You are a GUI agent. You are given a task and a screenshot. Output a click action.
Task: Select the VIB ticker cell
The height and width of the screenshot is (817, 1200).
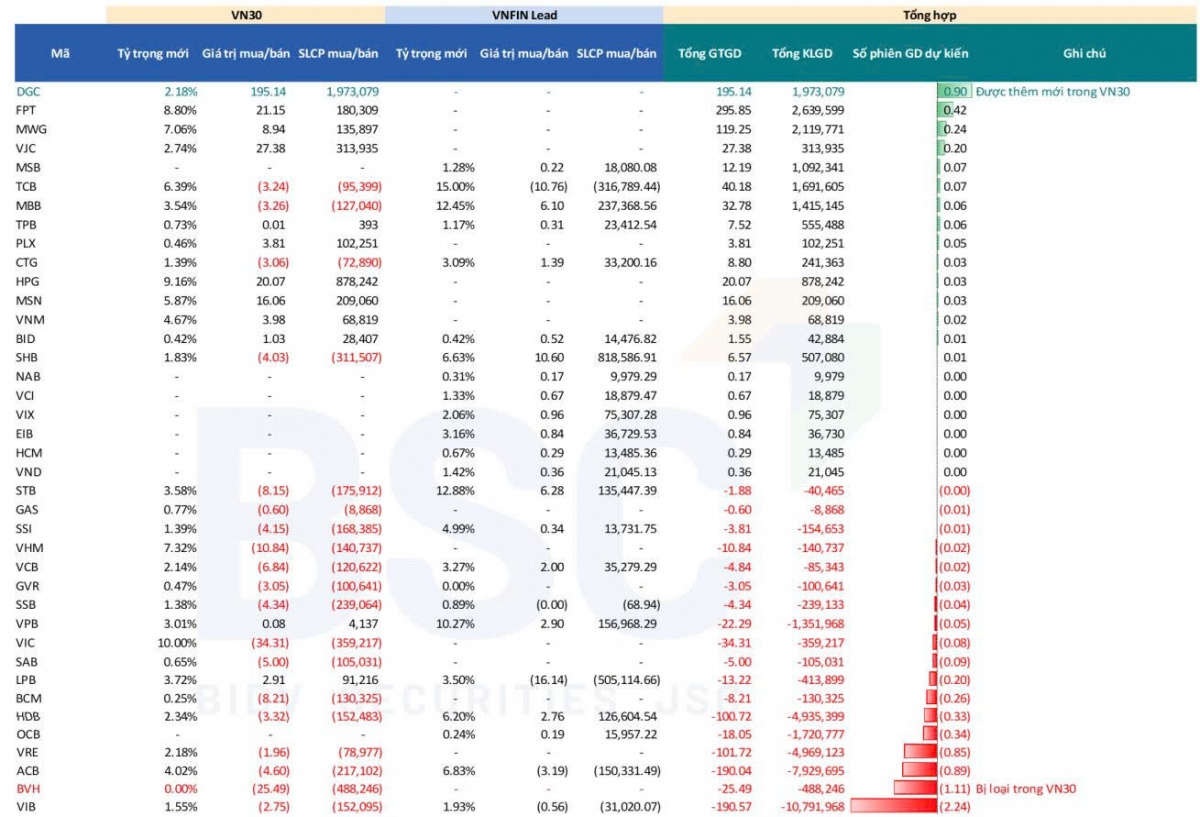(26, 806)
